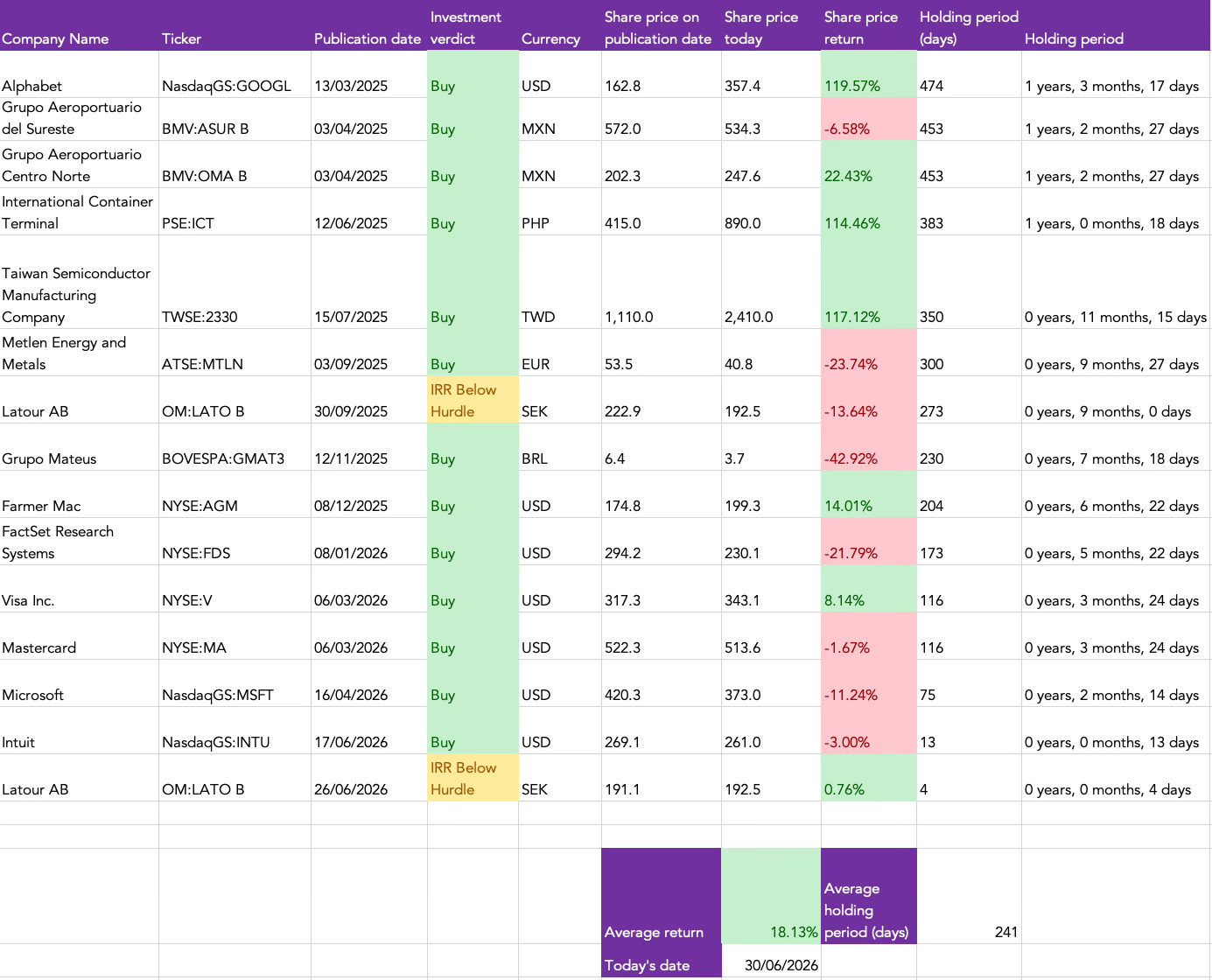This screenshot has height=980, width=1212.
Task: Click Alphabet's 119.57% return cell
Action: pos(869,74)
